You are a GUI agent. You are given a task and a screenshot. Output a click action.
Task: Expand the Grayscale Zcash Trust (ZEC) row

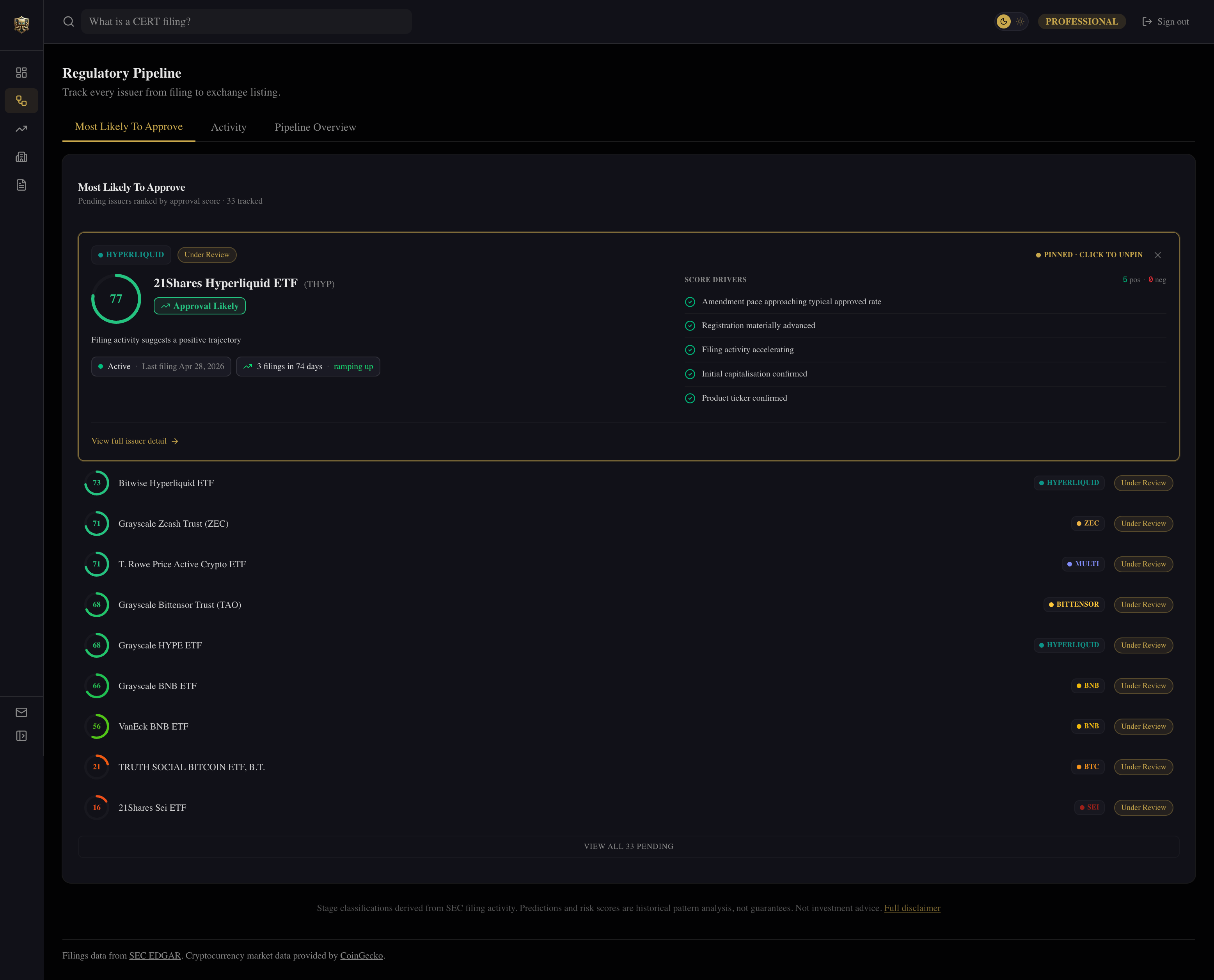point(628,524)
